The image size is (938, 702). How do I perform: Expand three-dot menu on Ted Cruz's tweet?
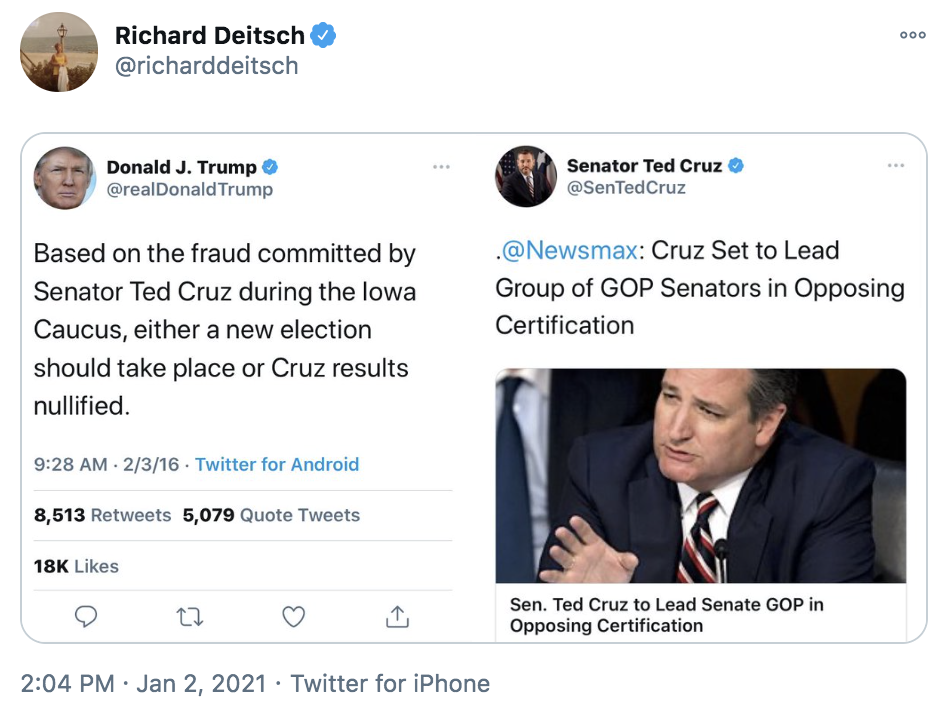[895, 166]
